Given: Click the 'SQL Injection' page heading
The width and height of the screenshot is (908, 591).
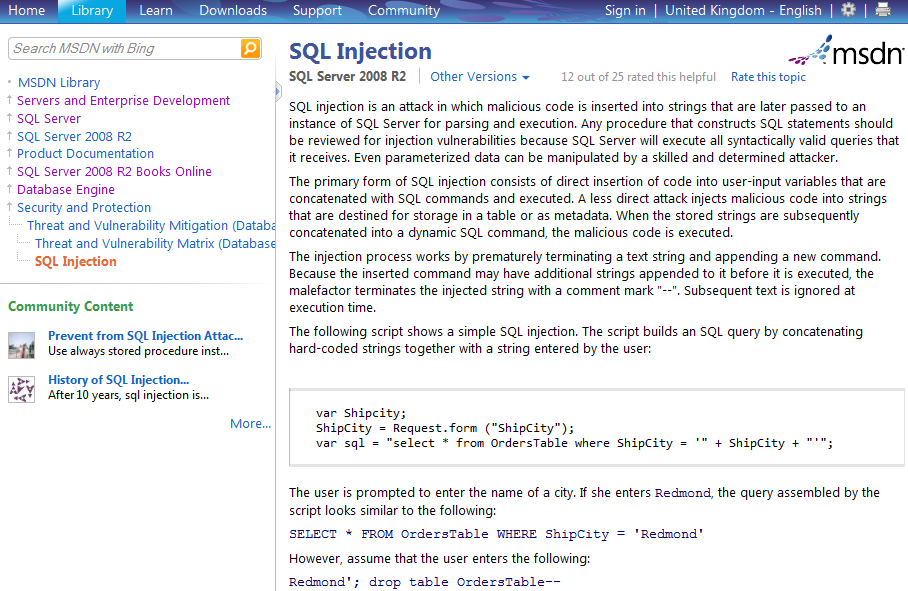Looking at the screenshot, I should 360,52.
